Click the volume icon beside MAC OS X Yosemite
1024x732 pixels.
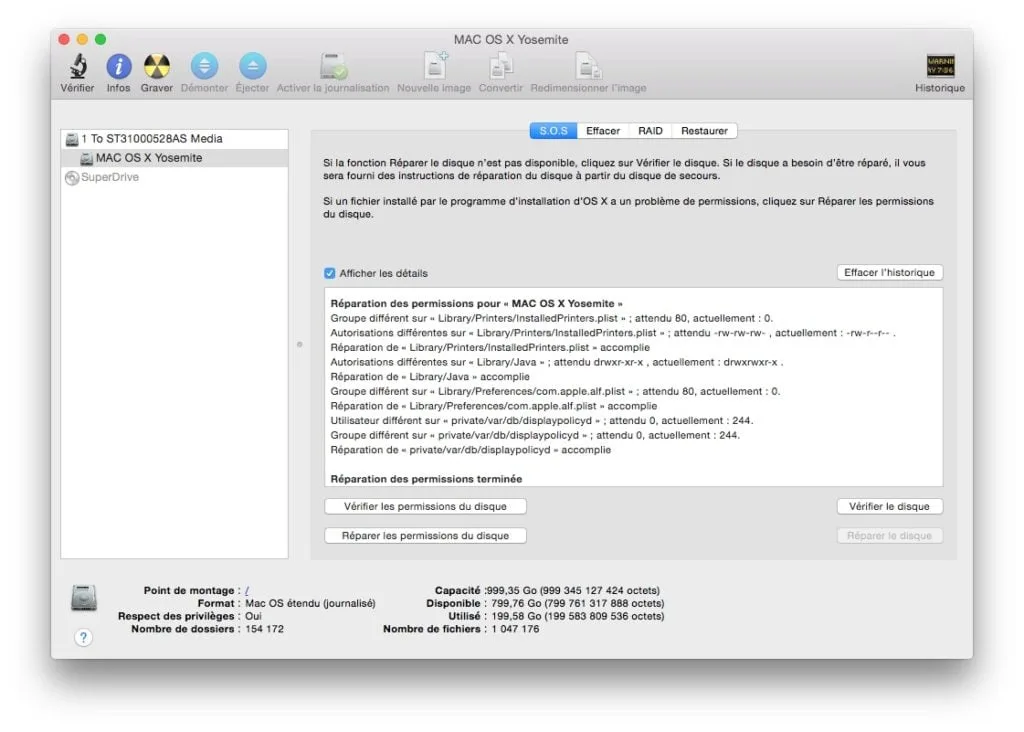coord(86,159)
